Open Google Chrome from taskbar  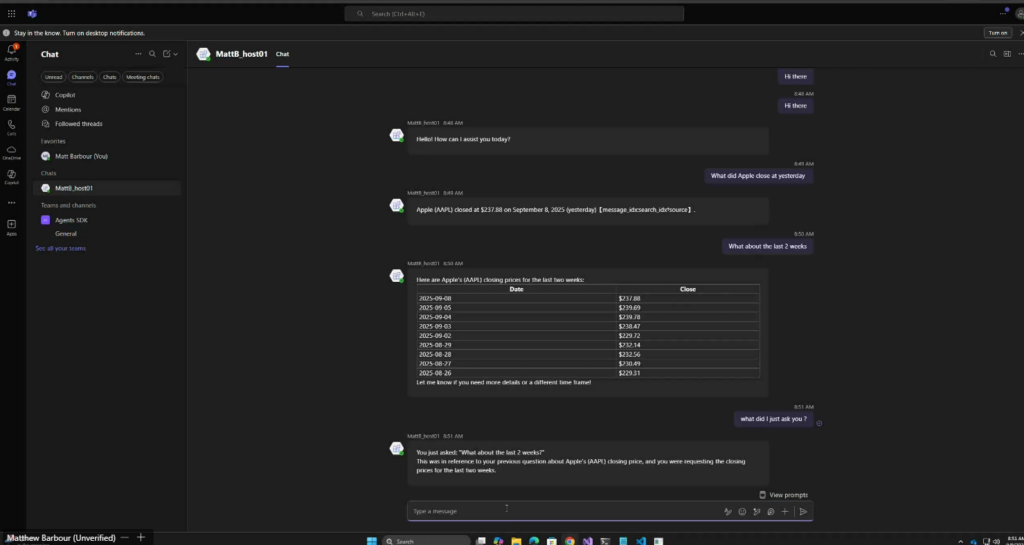[569, 540]
